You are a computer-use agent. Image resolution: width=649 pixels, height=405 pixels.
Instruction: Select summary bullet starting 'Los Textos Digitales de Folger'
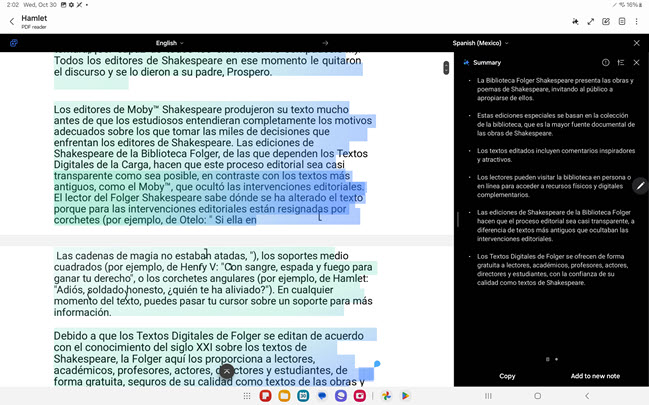(x=552, y=270)
